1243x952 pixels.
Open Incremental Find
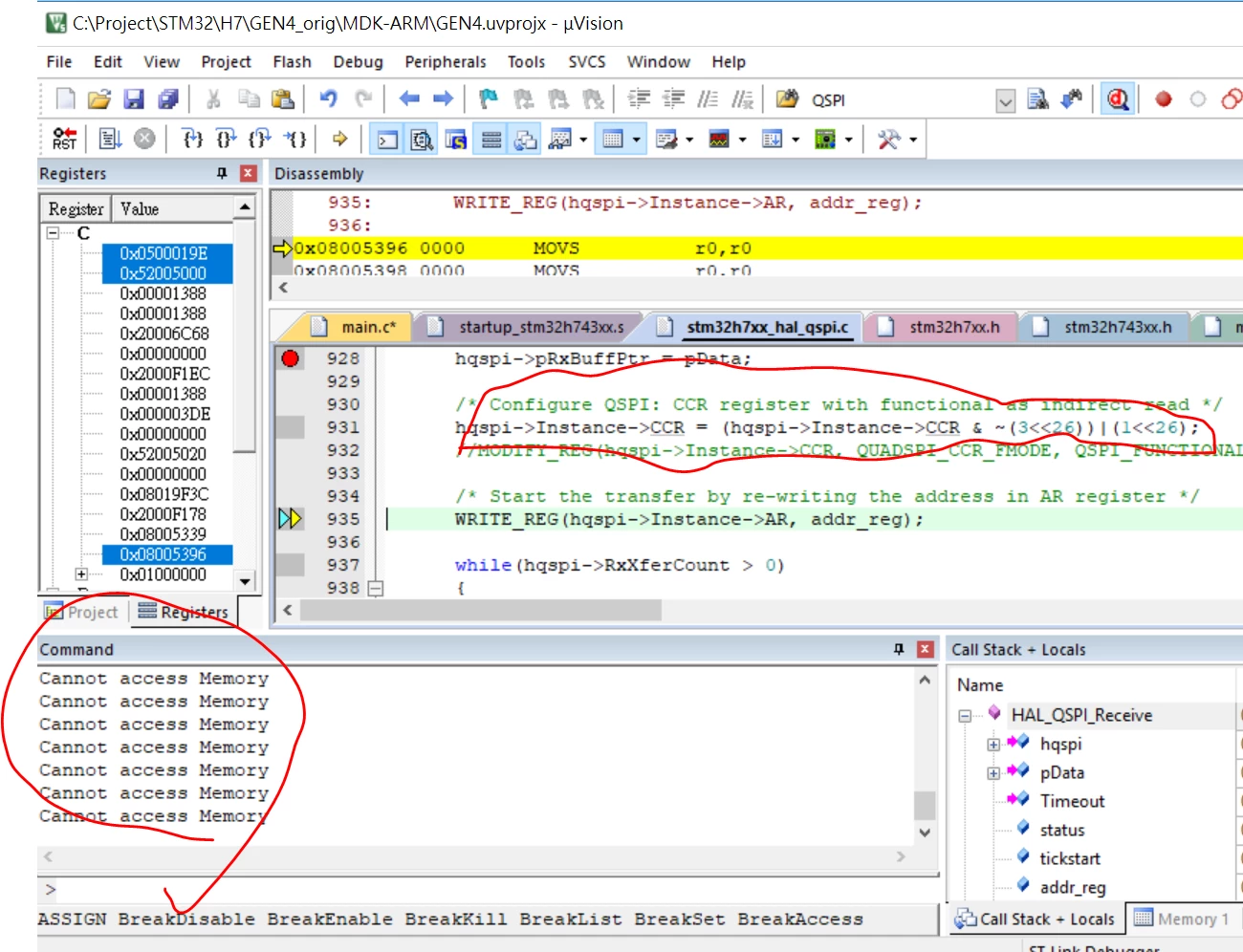[x=1072, y=99]
